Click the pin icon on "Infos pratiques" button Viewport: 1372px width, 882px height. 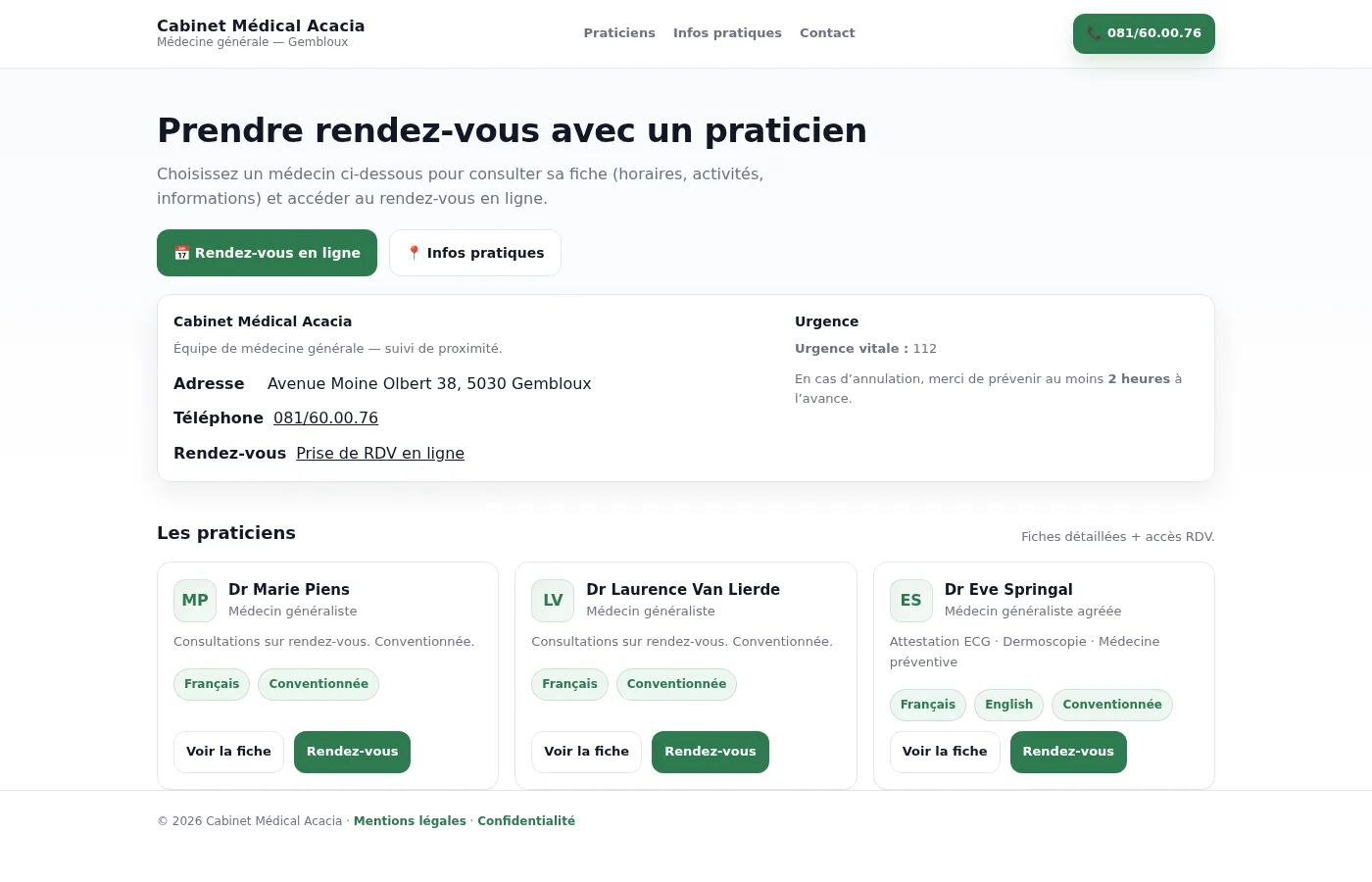point(415,252)
